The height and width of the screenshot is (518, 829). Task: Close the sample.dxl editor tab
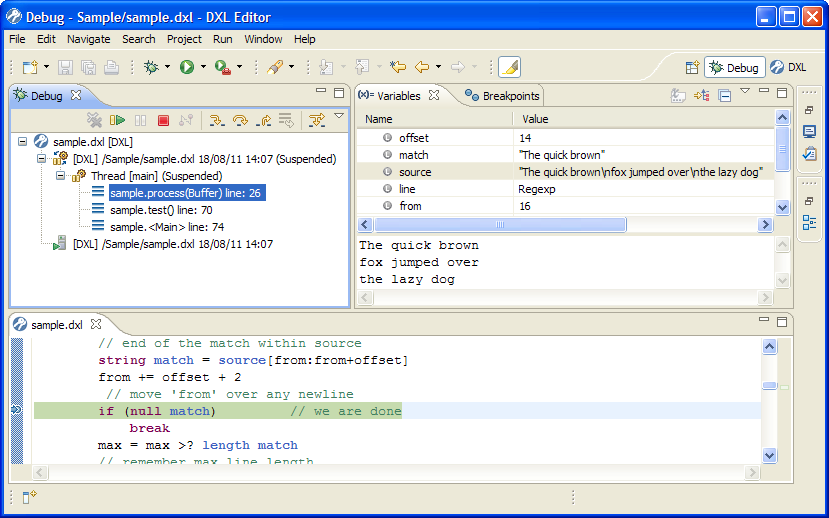point(96,323)
